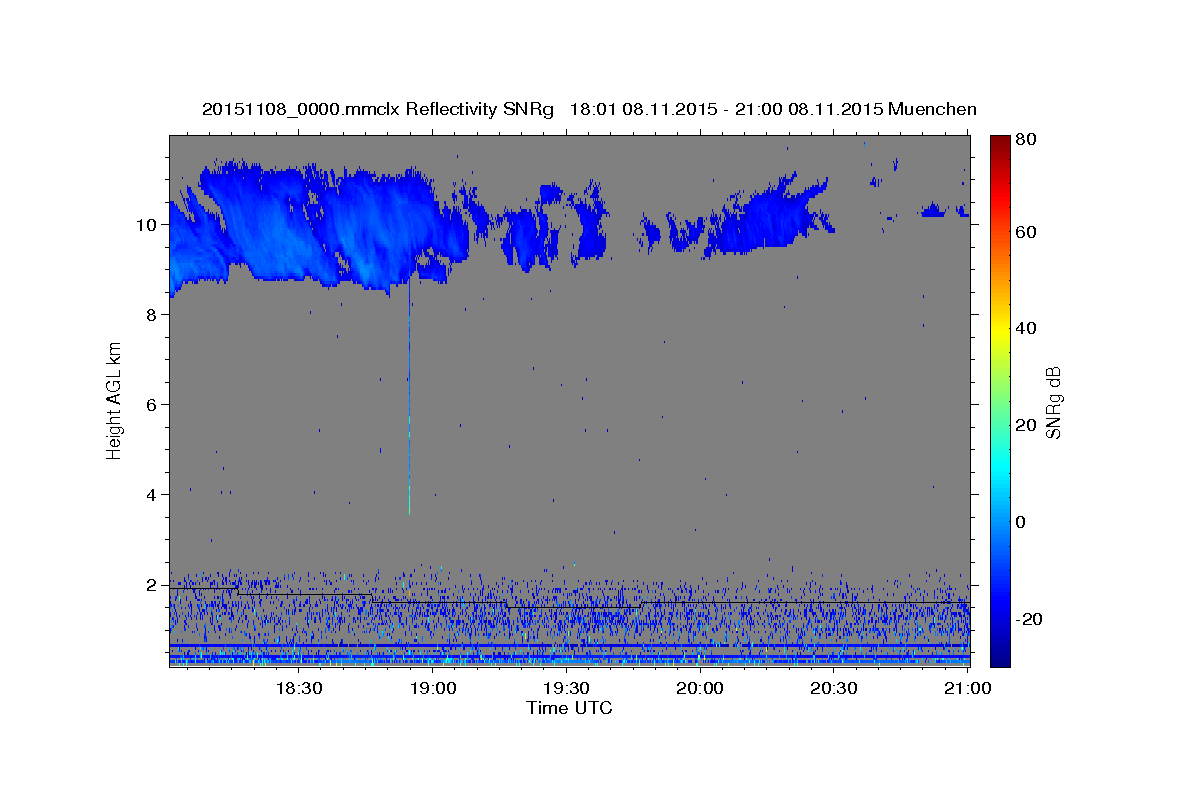Image resolution: width=1200 pixels, height=800 pixels.
Task: Click the 21:00 time tick label
Action: (x=968, y=689)
